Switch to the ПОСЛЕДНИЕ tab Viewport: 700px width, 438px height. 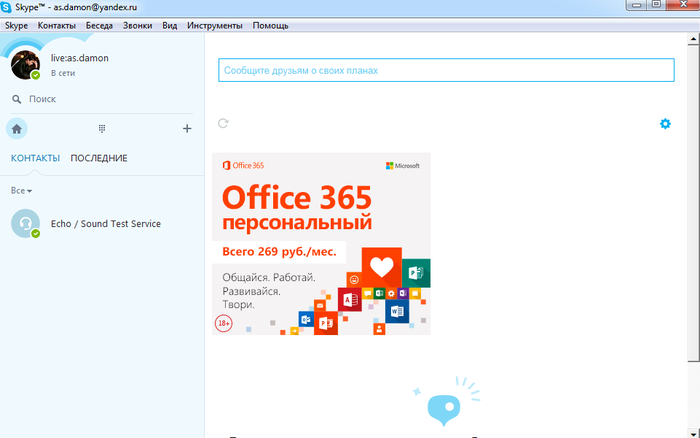coord(99,158)
